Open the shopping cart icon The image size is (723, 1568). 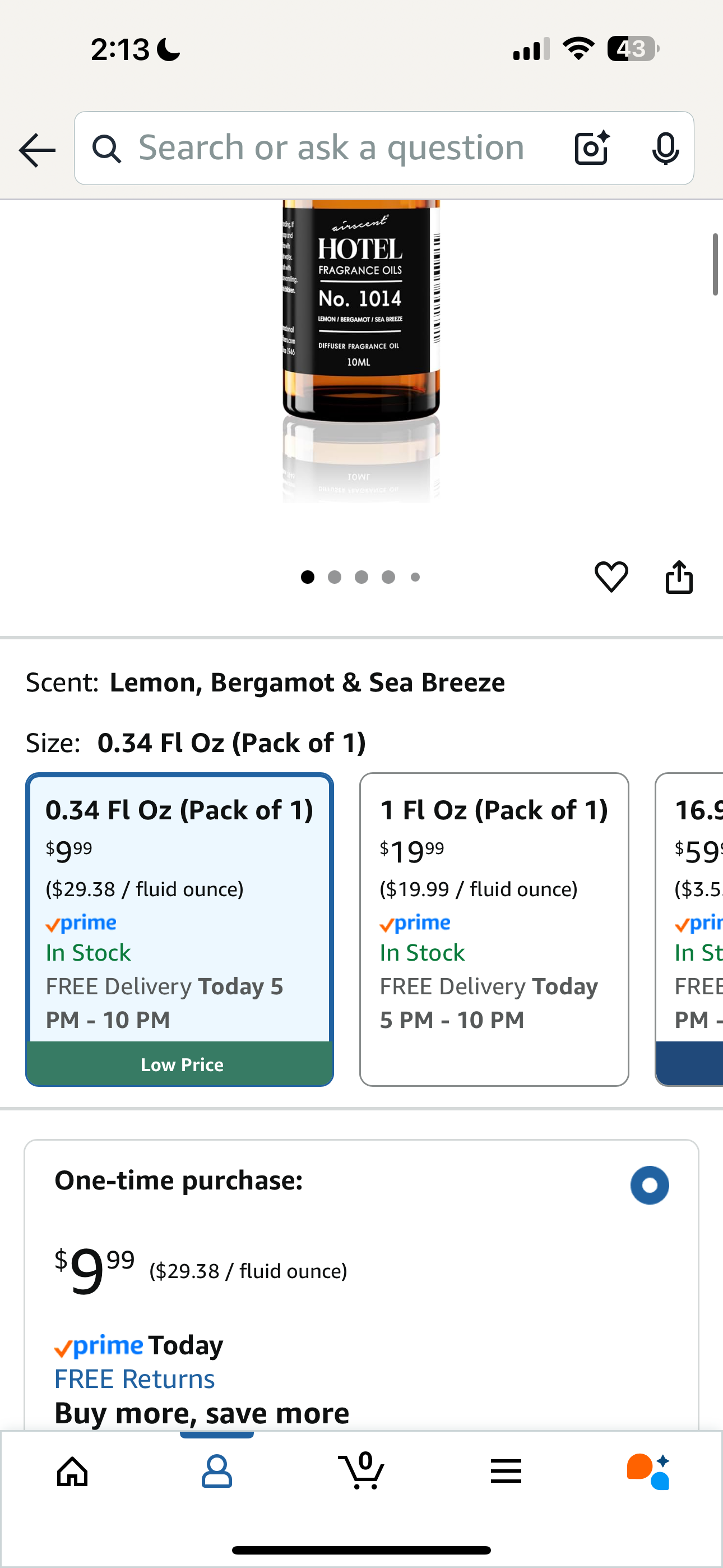pyautogui.click(x=361, y=1472)
